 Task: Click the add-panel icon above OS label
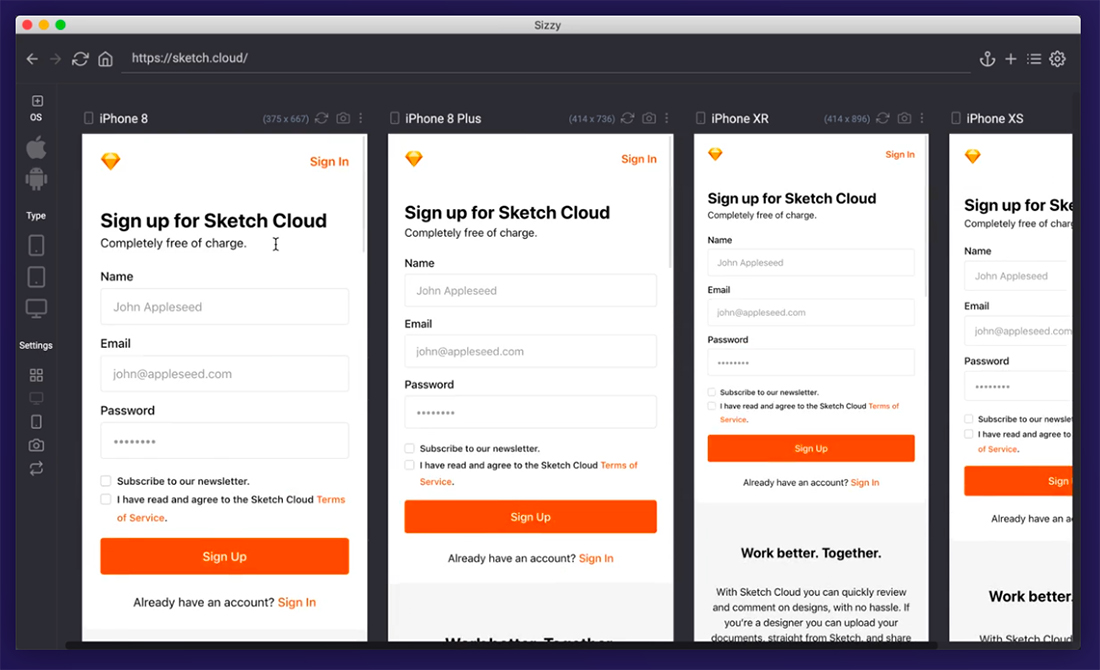(37, 101)
